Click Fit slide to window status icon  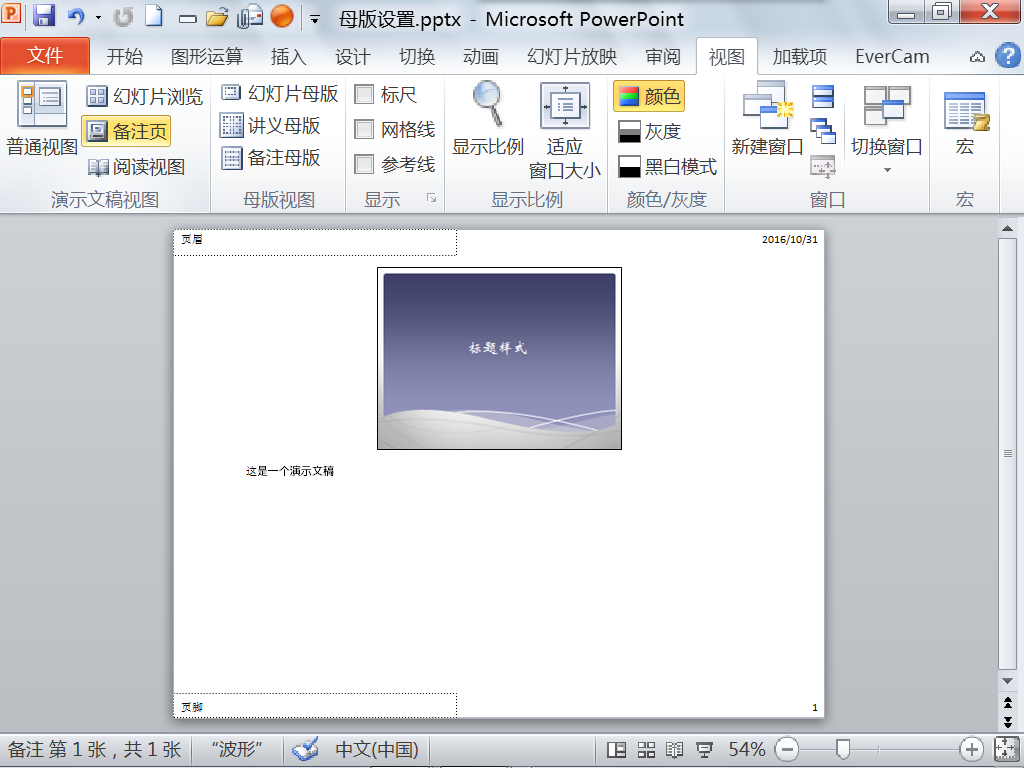pos(1006,749)
